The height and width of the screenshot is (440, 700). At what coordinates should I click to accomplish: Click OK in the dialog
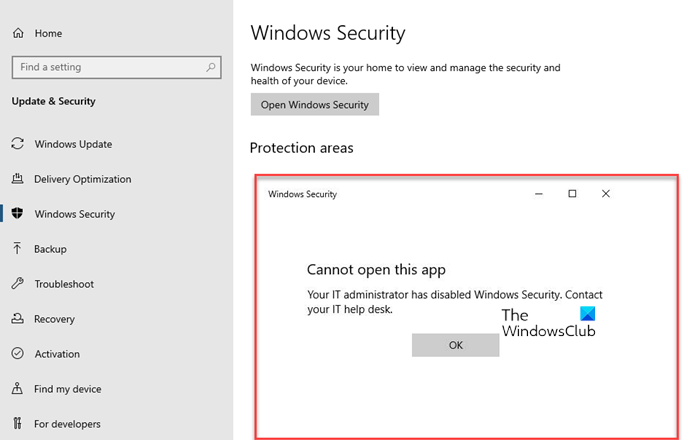(x=455, y=345)
